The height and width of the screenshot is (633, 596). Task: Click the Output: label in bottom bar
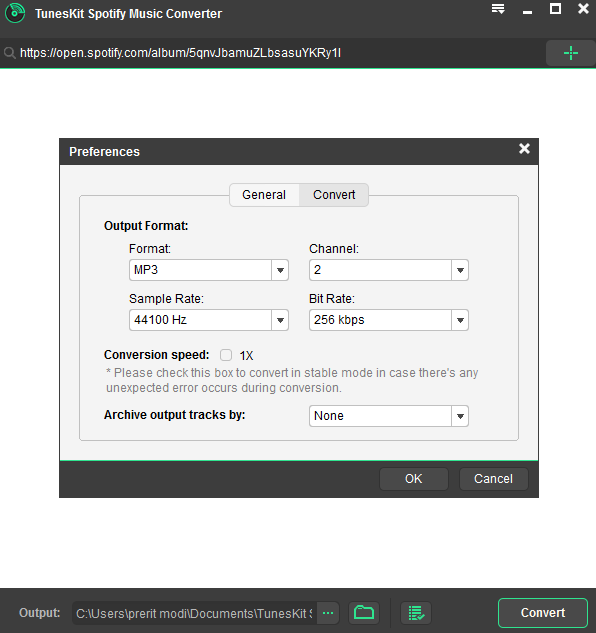(40, 613)
